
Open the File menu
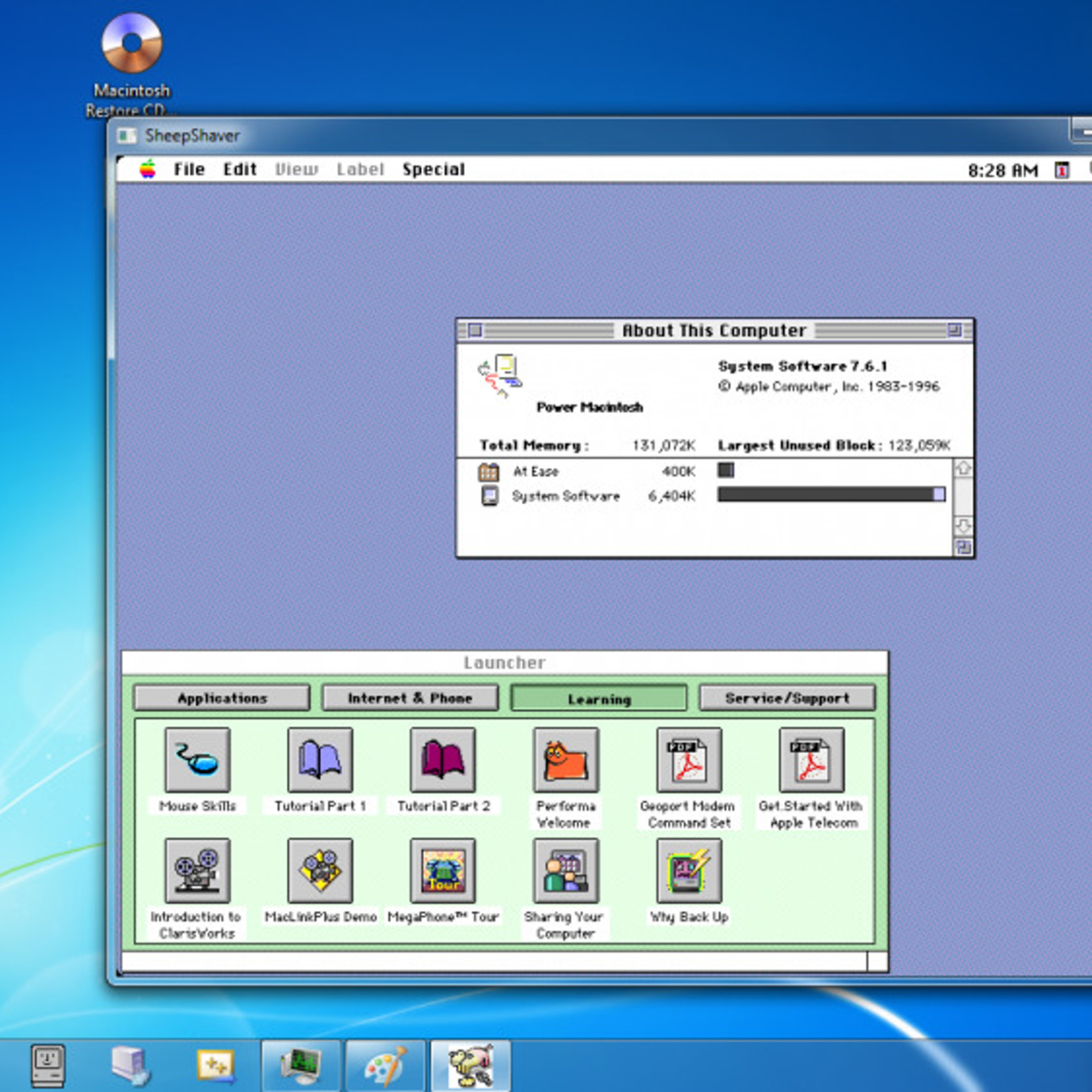pos(189,169)
